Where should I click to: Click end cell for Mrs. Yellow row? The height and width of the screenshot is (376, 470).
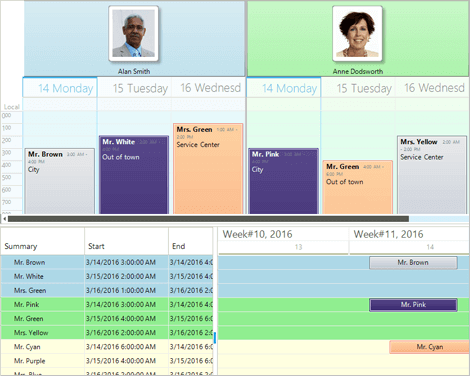click(191, 333)
